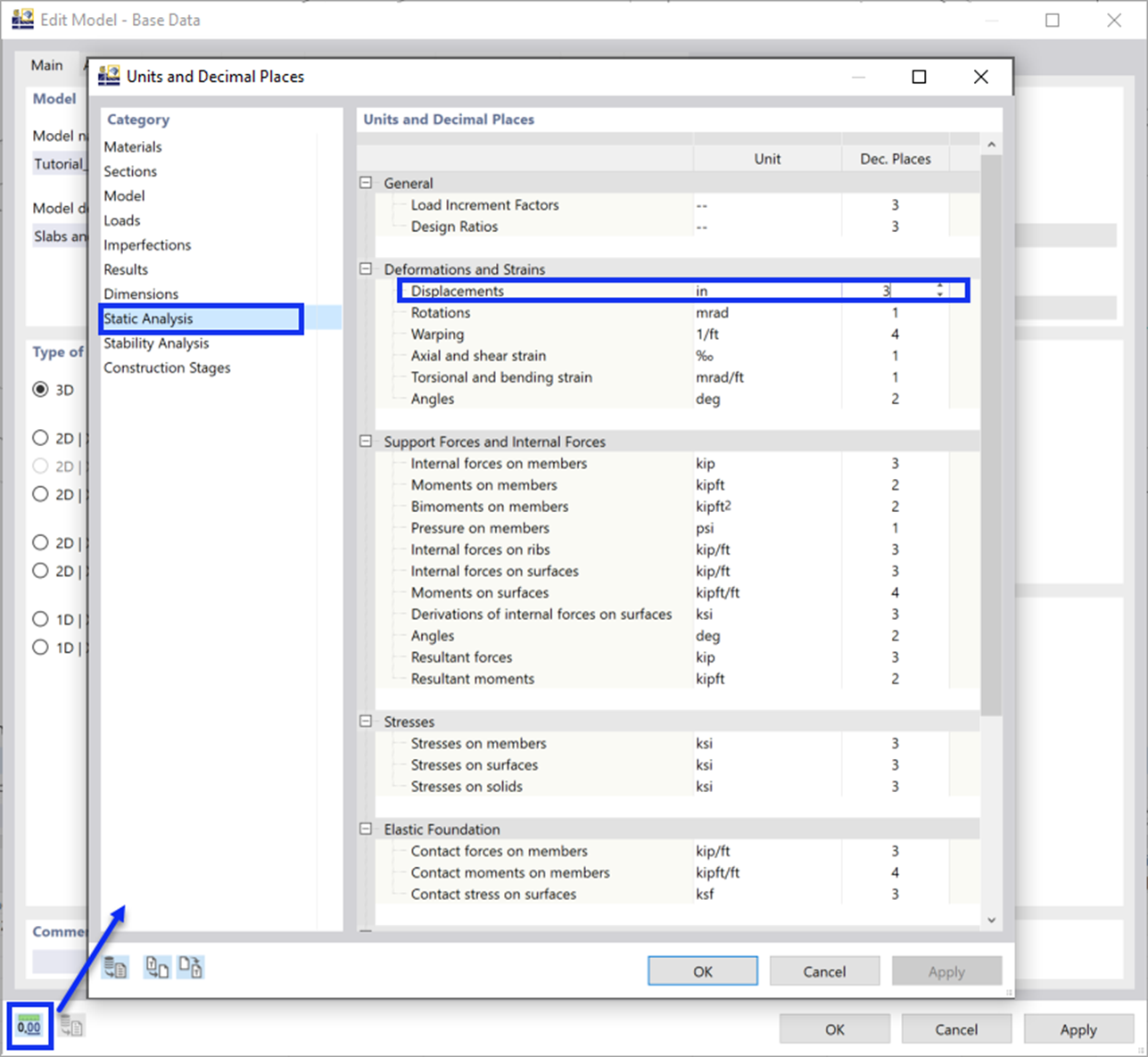Collapse the General group

point(366,183)
